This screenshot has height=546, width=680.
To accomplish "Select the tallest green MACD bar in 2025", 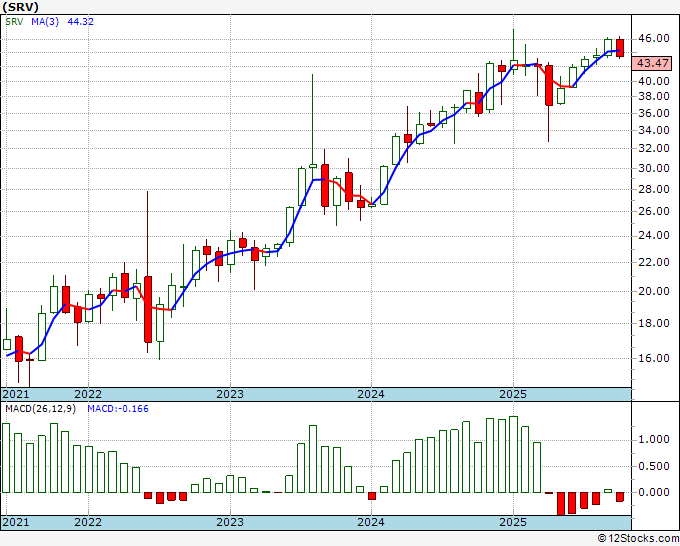I will pyautogui.click(x=514, y=454).
